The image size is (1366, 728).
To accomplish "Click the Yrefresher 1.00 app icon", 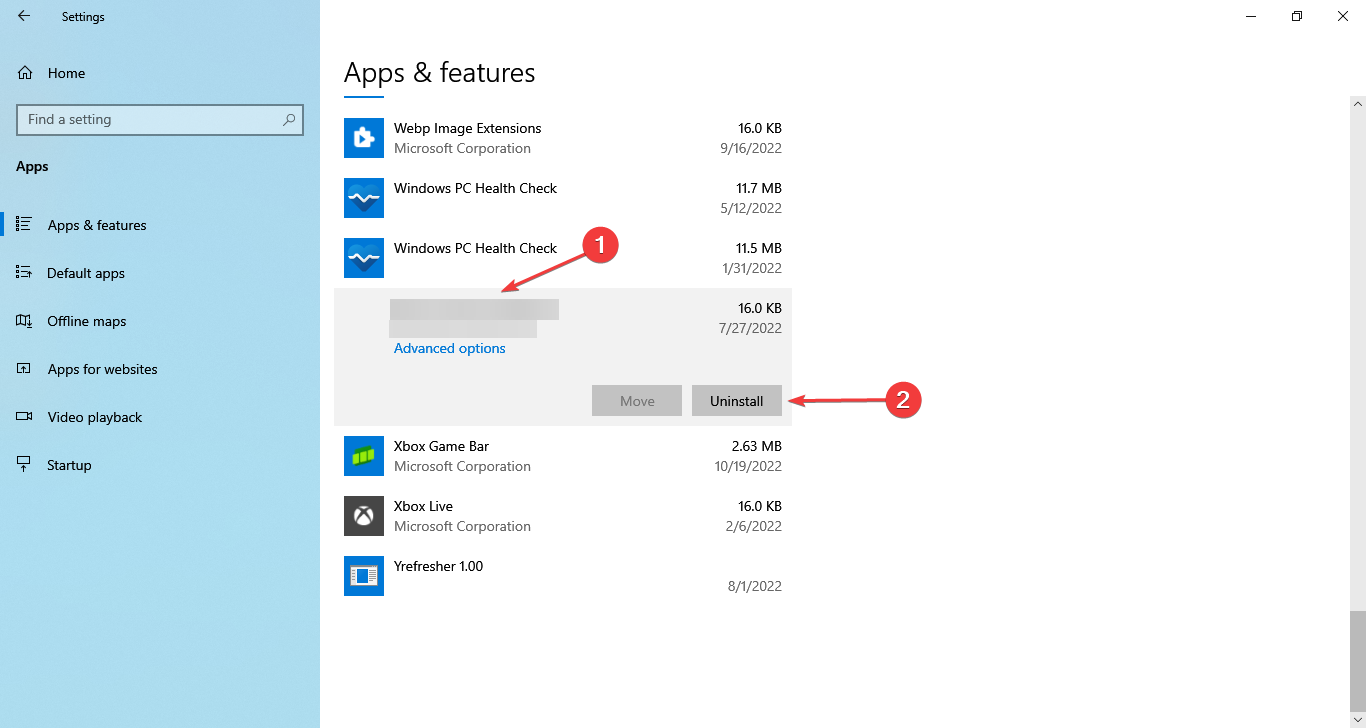I will (363, 576).
